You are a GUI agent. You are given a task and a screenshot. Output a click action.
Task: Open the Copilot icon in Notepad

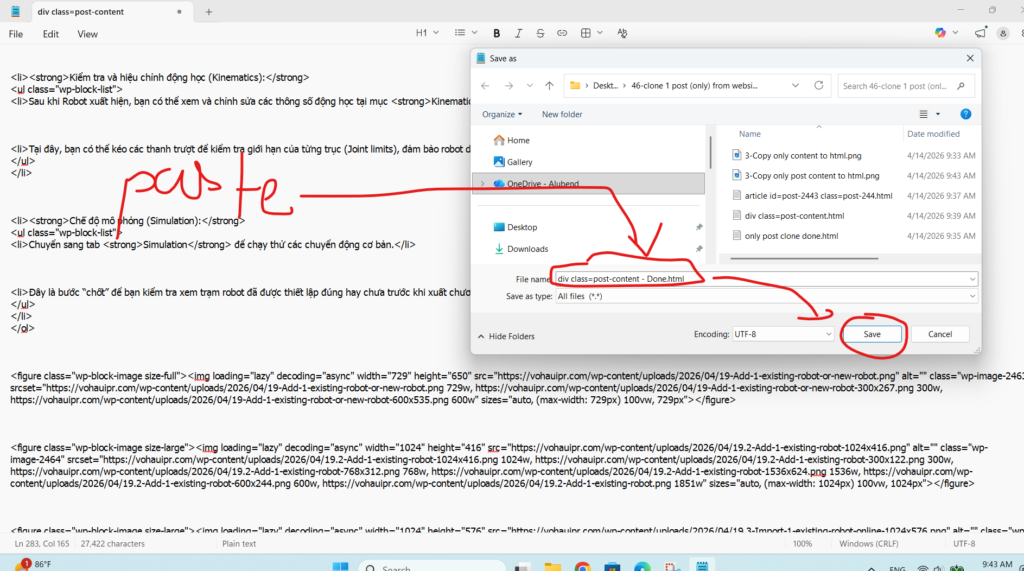pos(939,33)
